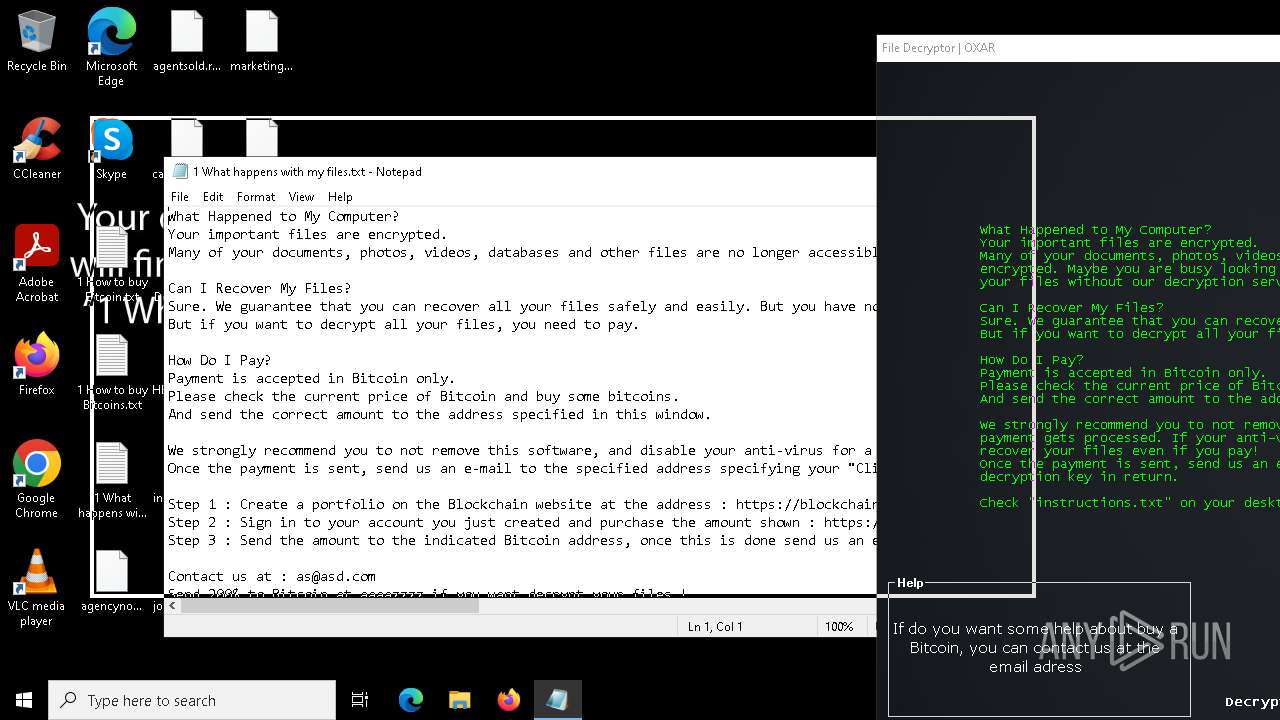Open the View menu in Notepad
This screenshot has width=1280, height=720.
301,197
